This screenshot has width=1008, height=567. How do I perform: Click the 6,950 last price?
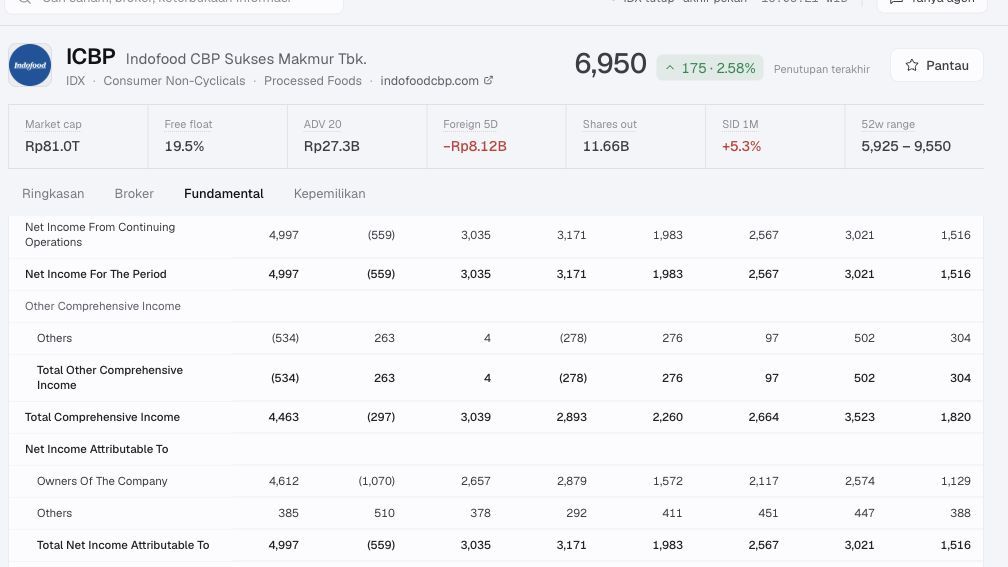pos(610,64)
